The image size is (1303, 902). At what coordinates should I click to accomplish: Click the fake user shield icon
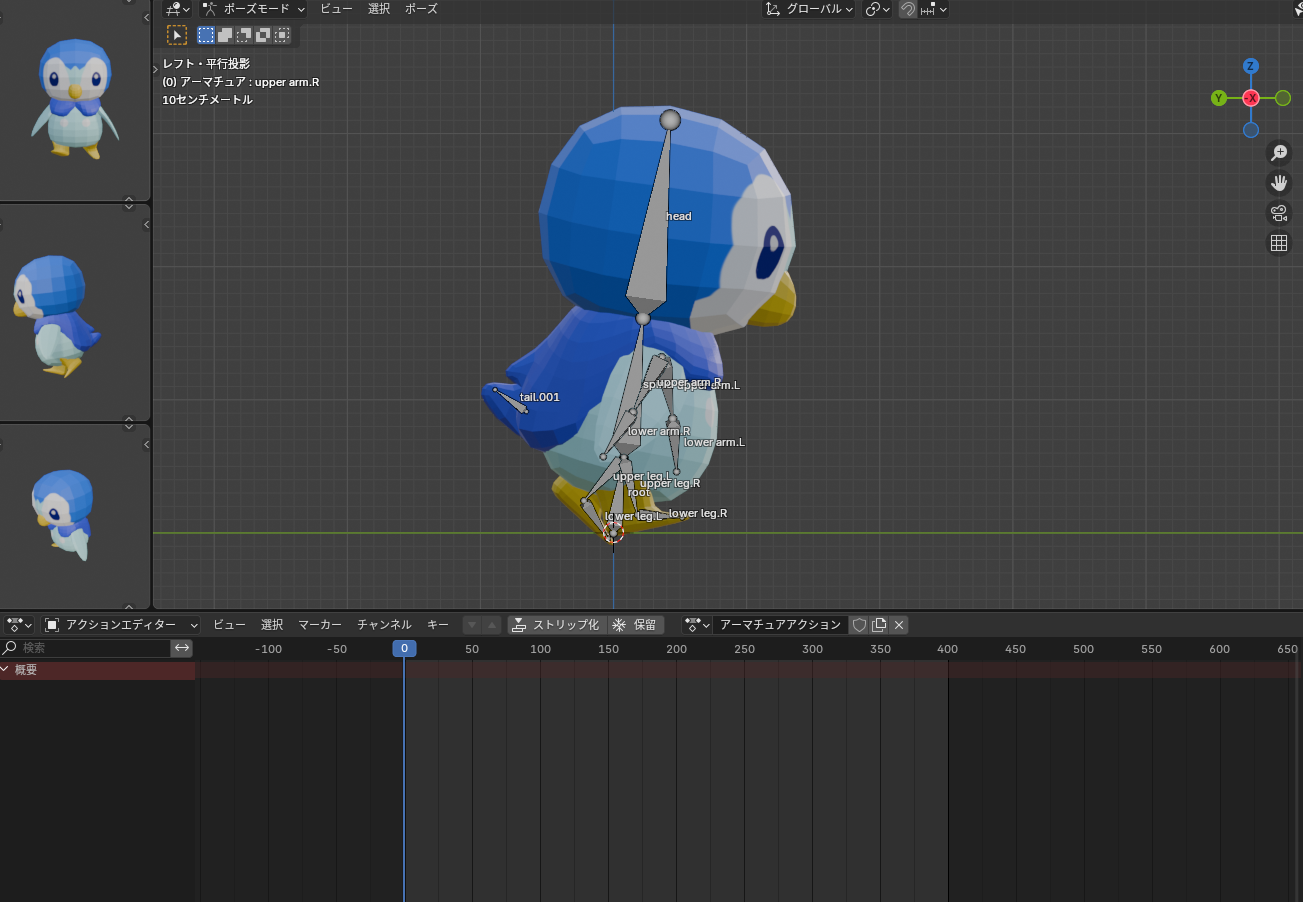point(859,625)
